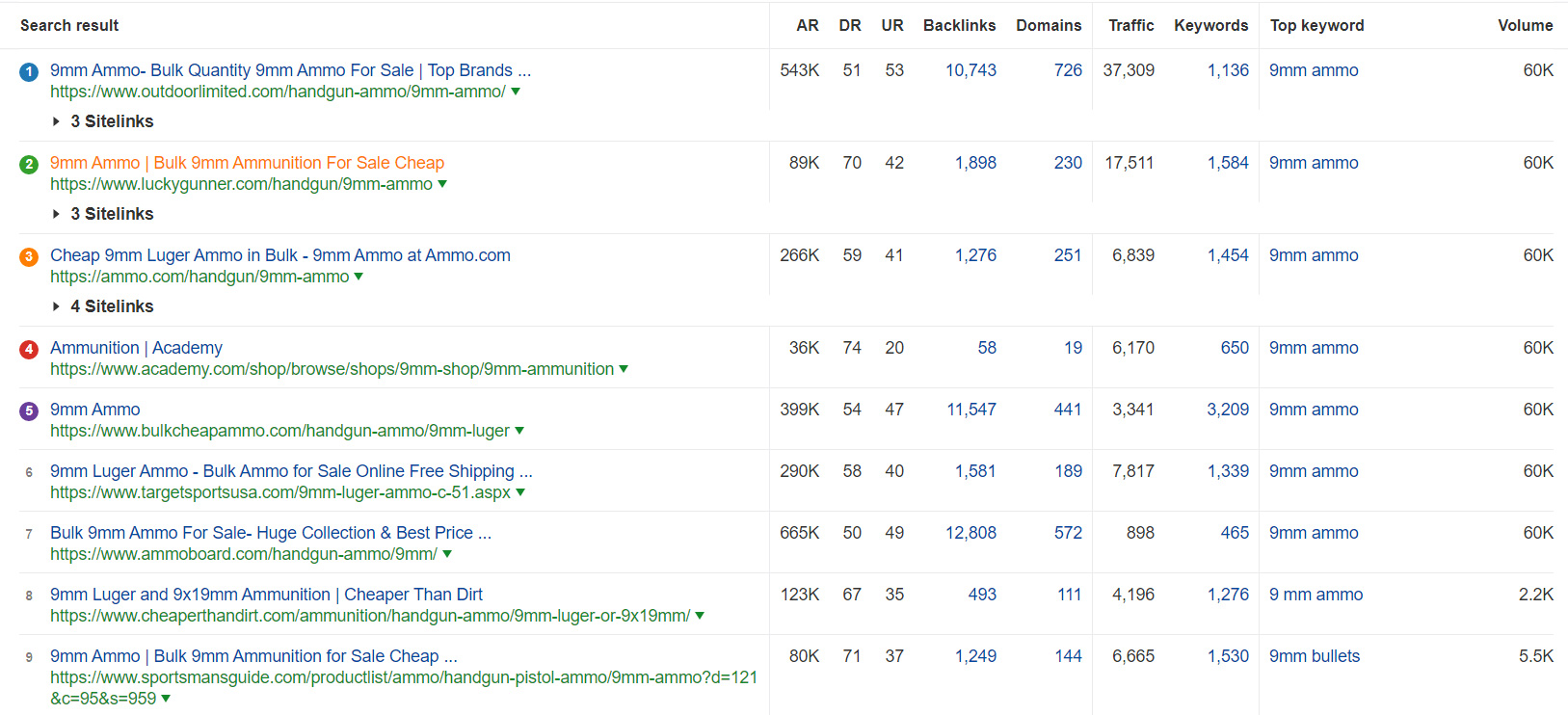
Task: Select traffic value 37,309
Action: click(x=1129, y=70)
